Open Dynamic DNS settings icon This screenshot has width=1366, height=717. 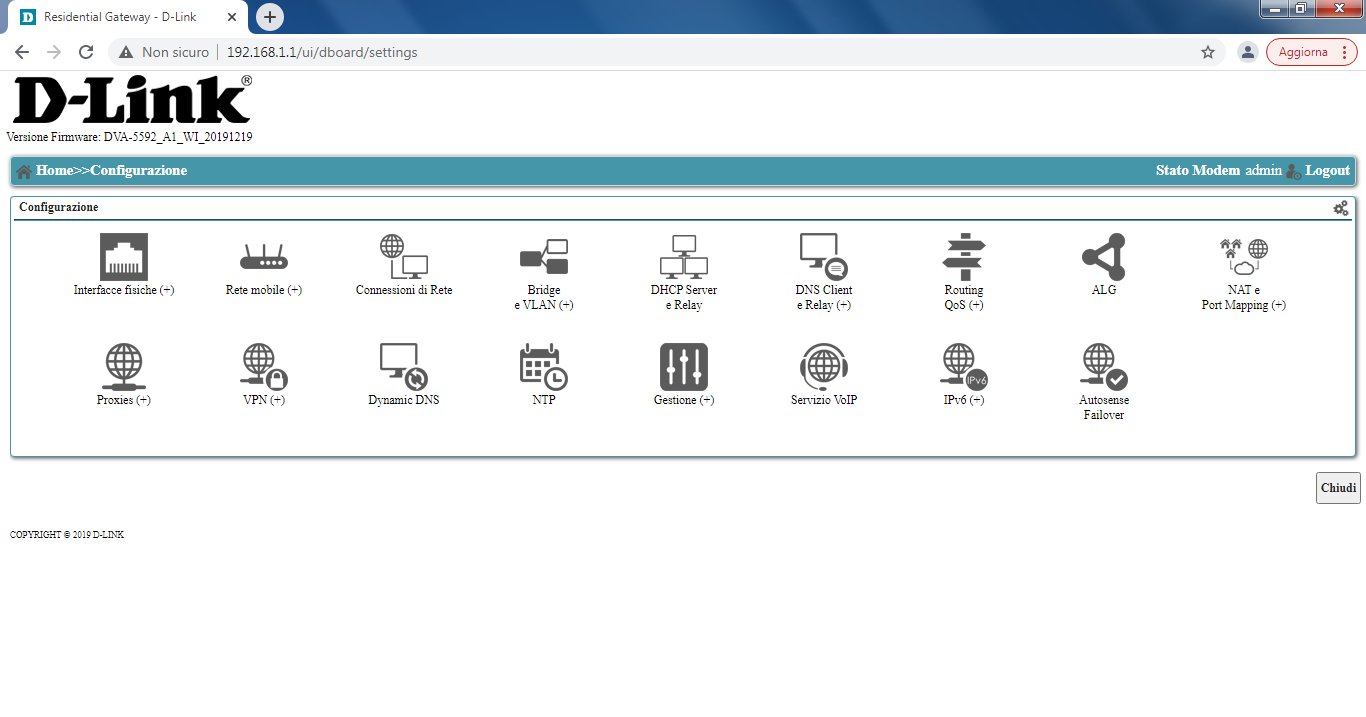(404, 367)
